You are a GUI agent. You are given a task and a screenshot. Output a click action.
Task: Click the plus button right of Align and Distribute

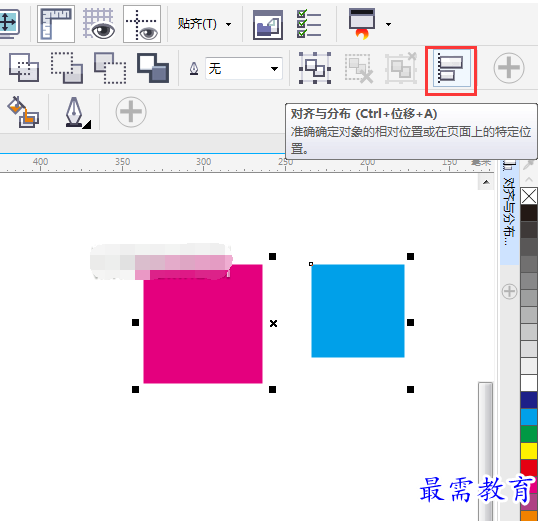point(509,68)
